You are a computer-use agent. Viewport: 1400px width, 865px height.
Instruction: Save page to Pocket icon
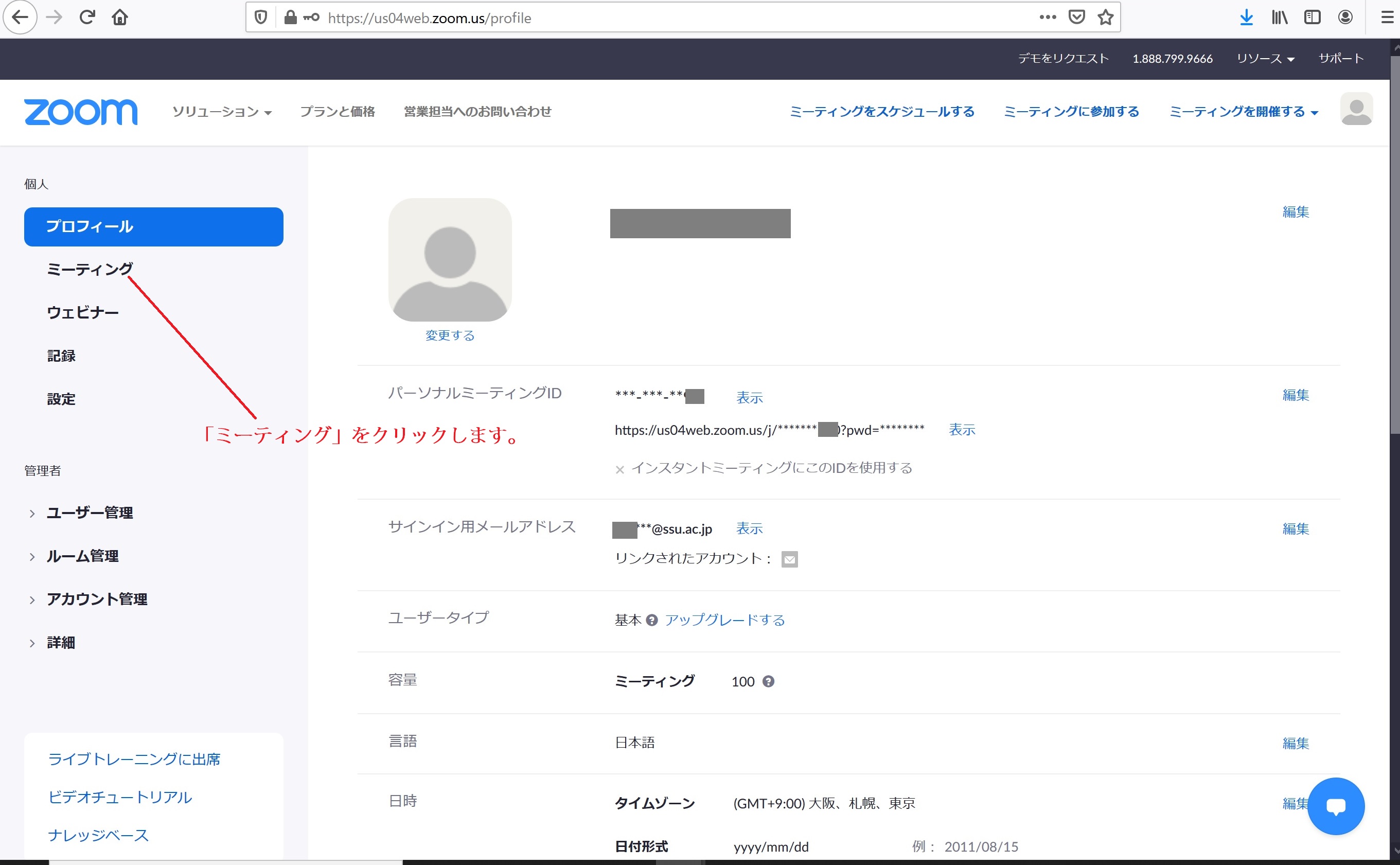(x=1077, y=17)
